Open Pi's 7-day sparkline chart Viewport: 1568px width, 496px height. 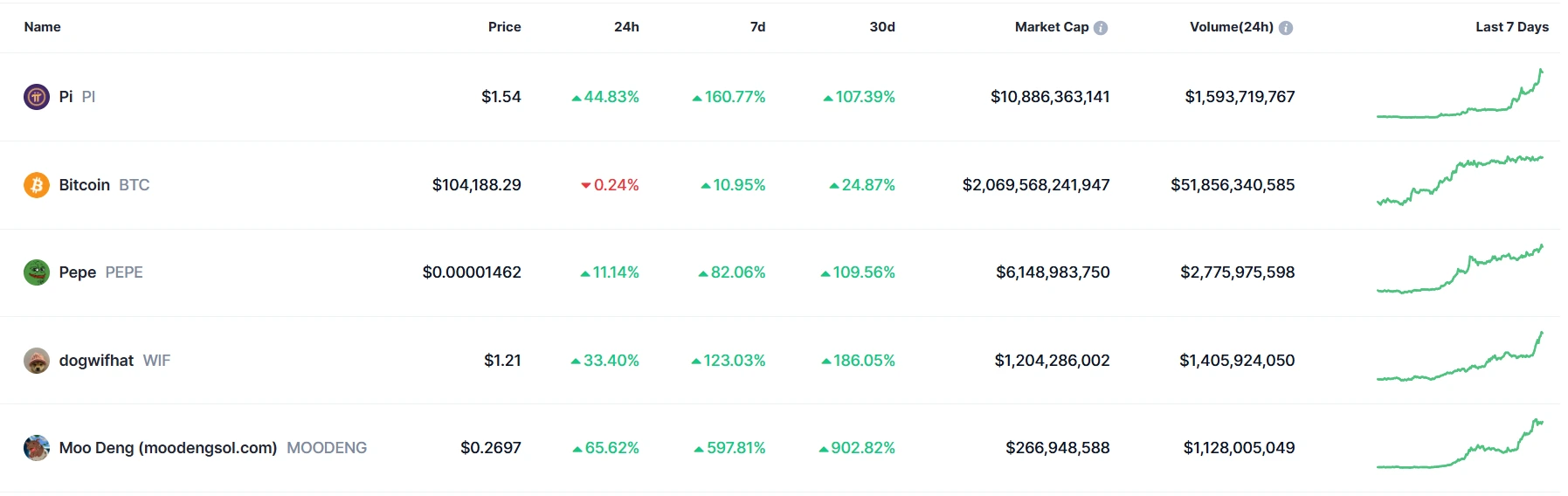(x=1460, y=93)
